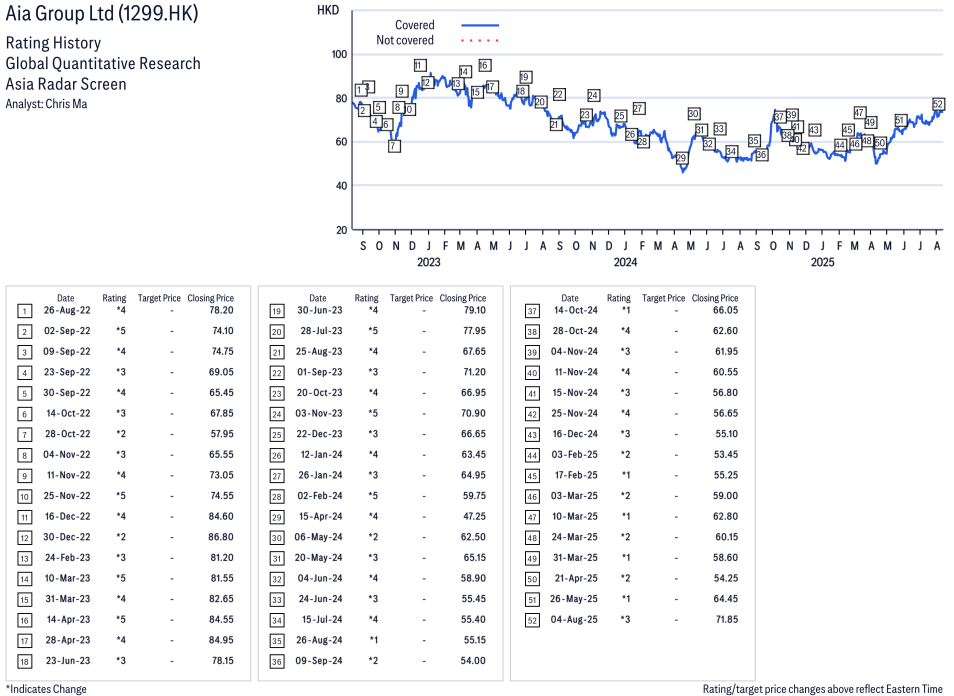Click the date 26-May-25
The width and height of the screenshot is (954, 696).
pyautogui.click(x=574, y=599)
